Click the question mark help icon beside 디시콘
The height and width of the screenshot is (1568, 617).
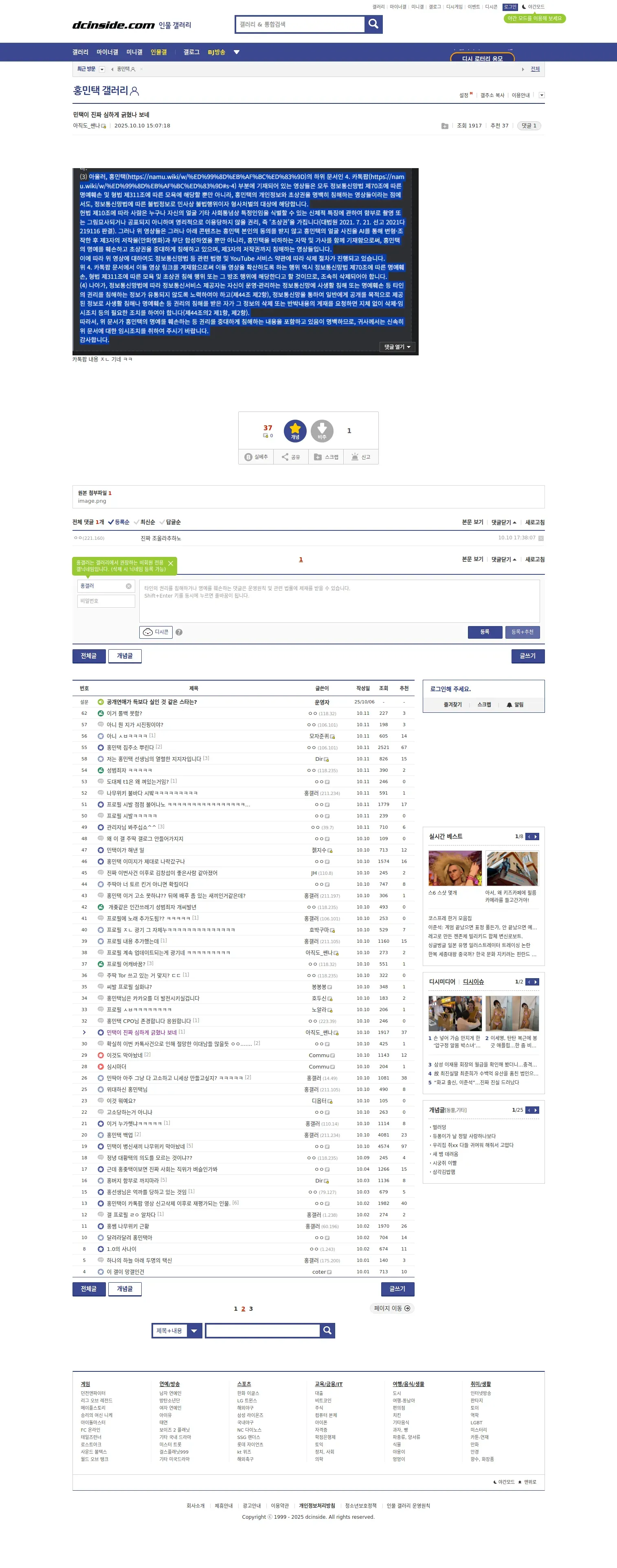pyautogui.click(x=179, y=633)
